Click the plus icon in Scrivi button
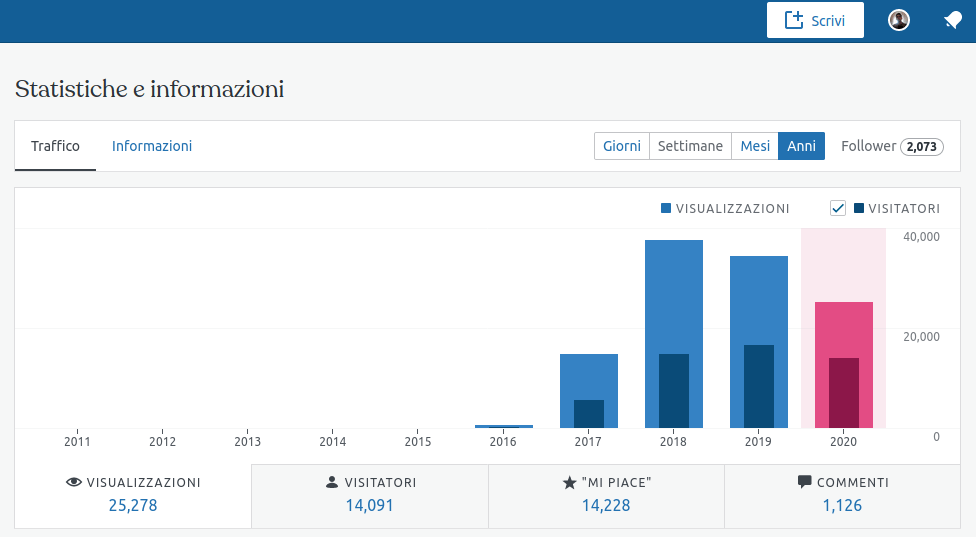Viewport: 976px width, 537px height. 794,20
